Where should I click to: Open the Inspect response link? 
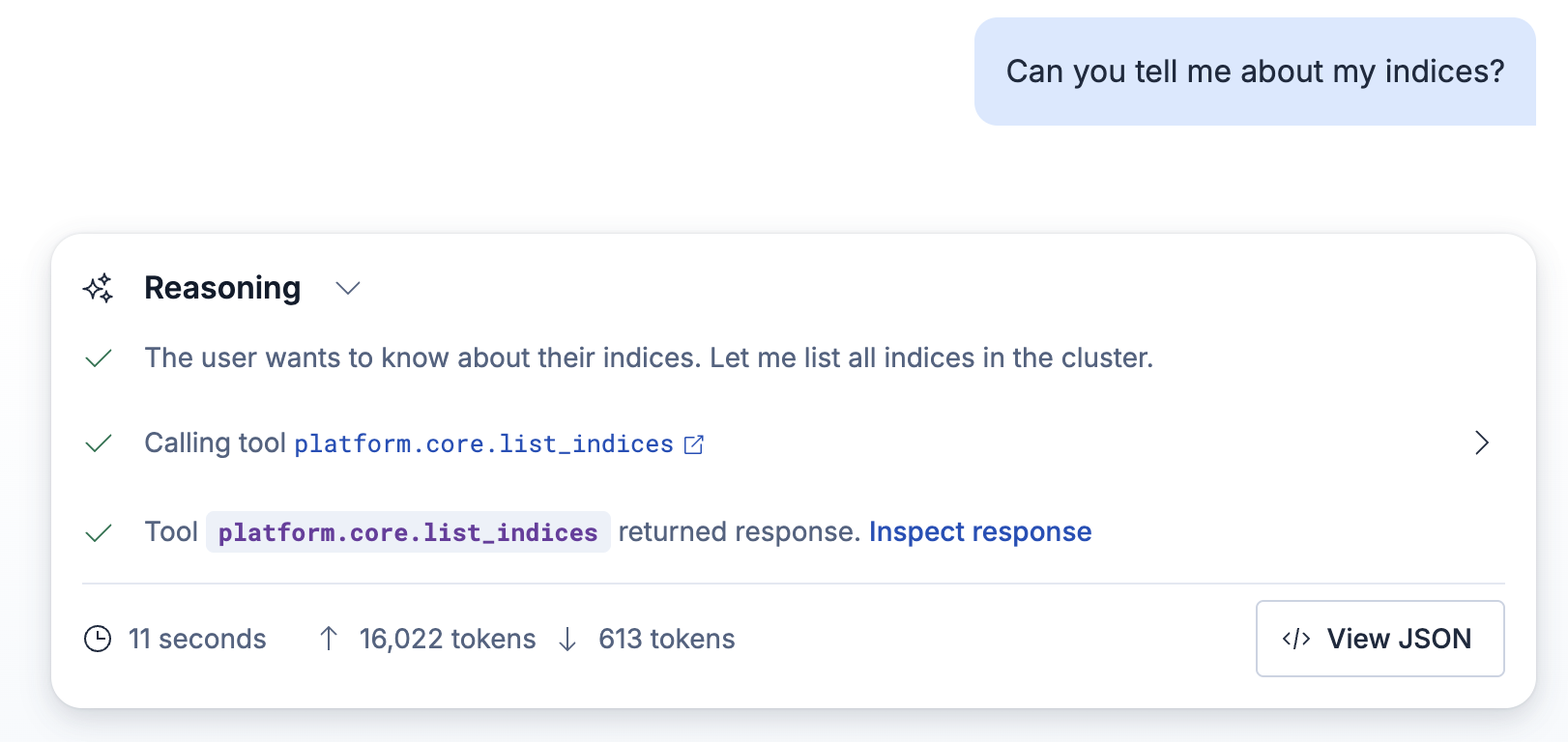[979, 531]
